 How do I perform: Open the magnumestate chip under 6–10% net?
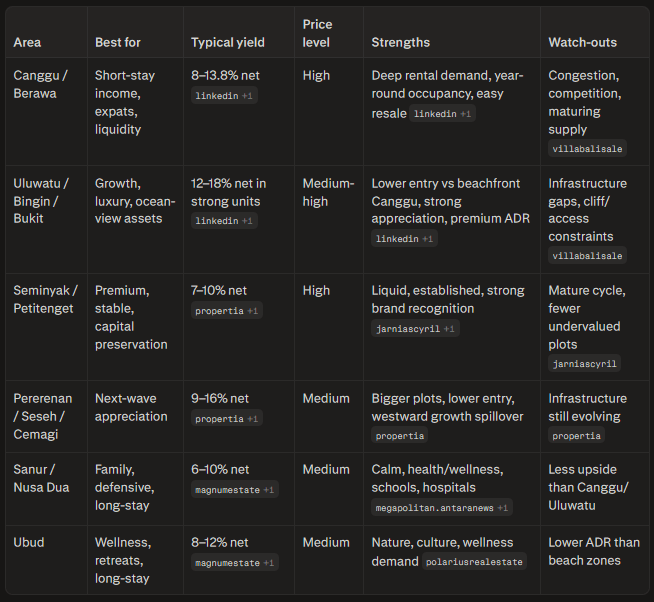(x=234, y=490)
